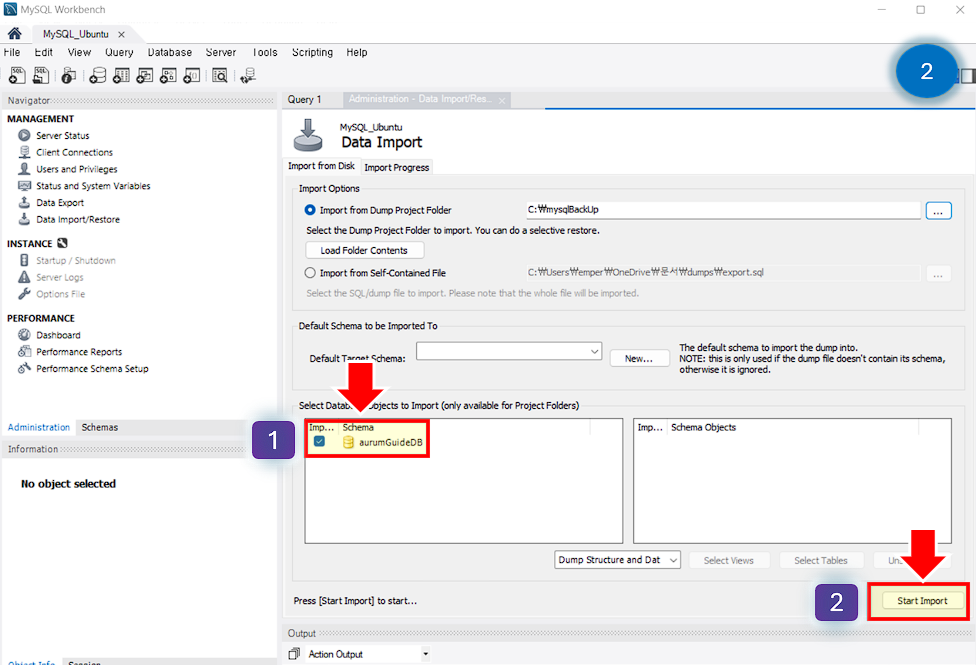Close the Administration - Data Import tab
Image resolution: width=976 pixels, height=665 pixels.
502,100
